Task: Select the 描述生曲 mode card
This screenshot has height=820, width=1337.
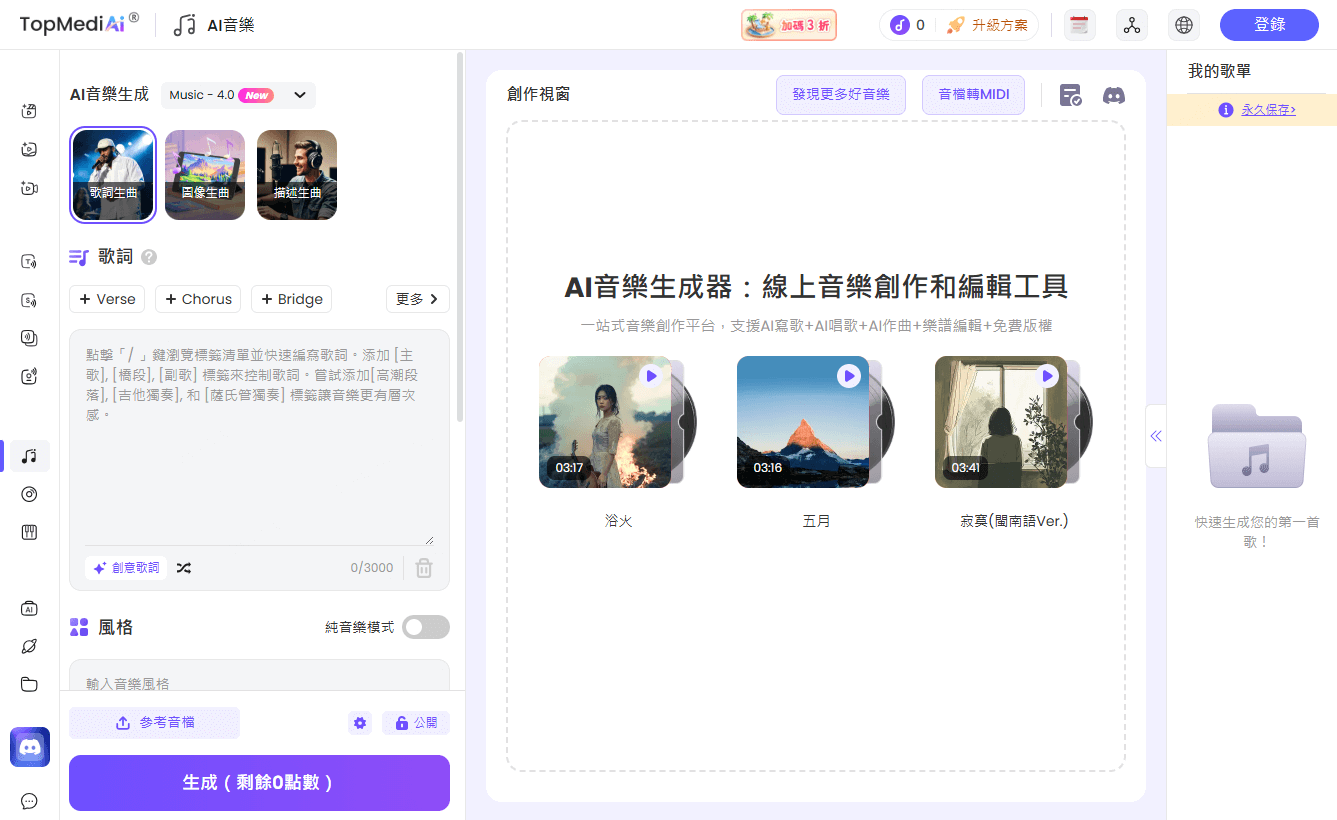Action: 297,175
